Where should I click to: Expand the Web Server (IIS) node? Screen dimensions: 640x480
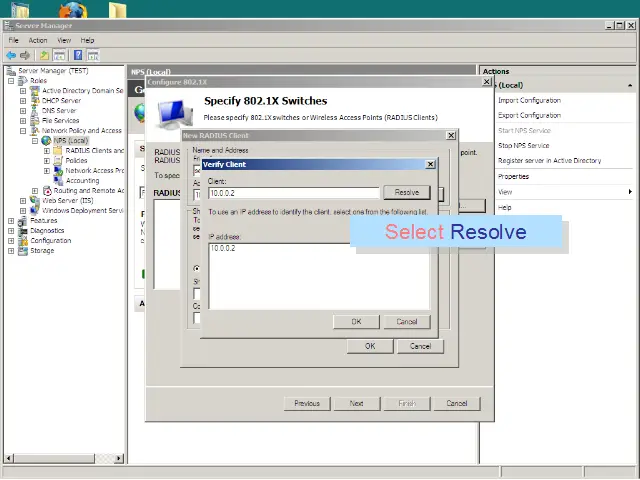tap(23, 201)
